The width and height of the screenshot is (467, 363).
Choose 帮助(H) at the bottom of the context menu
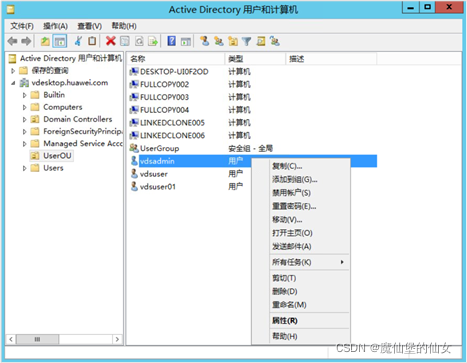click(301, 336)
